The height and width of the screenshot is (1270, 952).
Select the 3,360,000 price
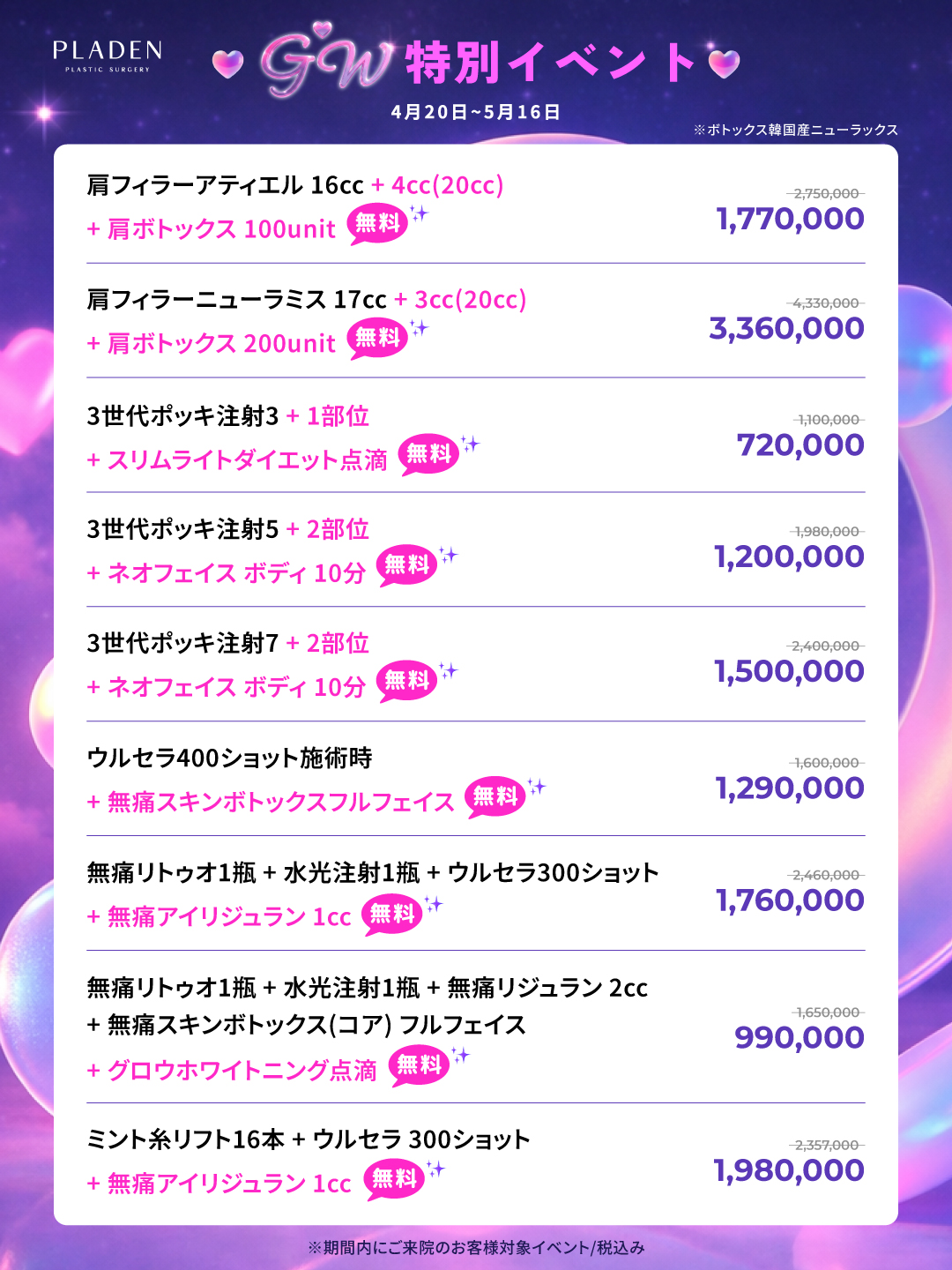(786, 328)
